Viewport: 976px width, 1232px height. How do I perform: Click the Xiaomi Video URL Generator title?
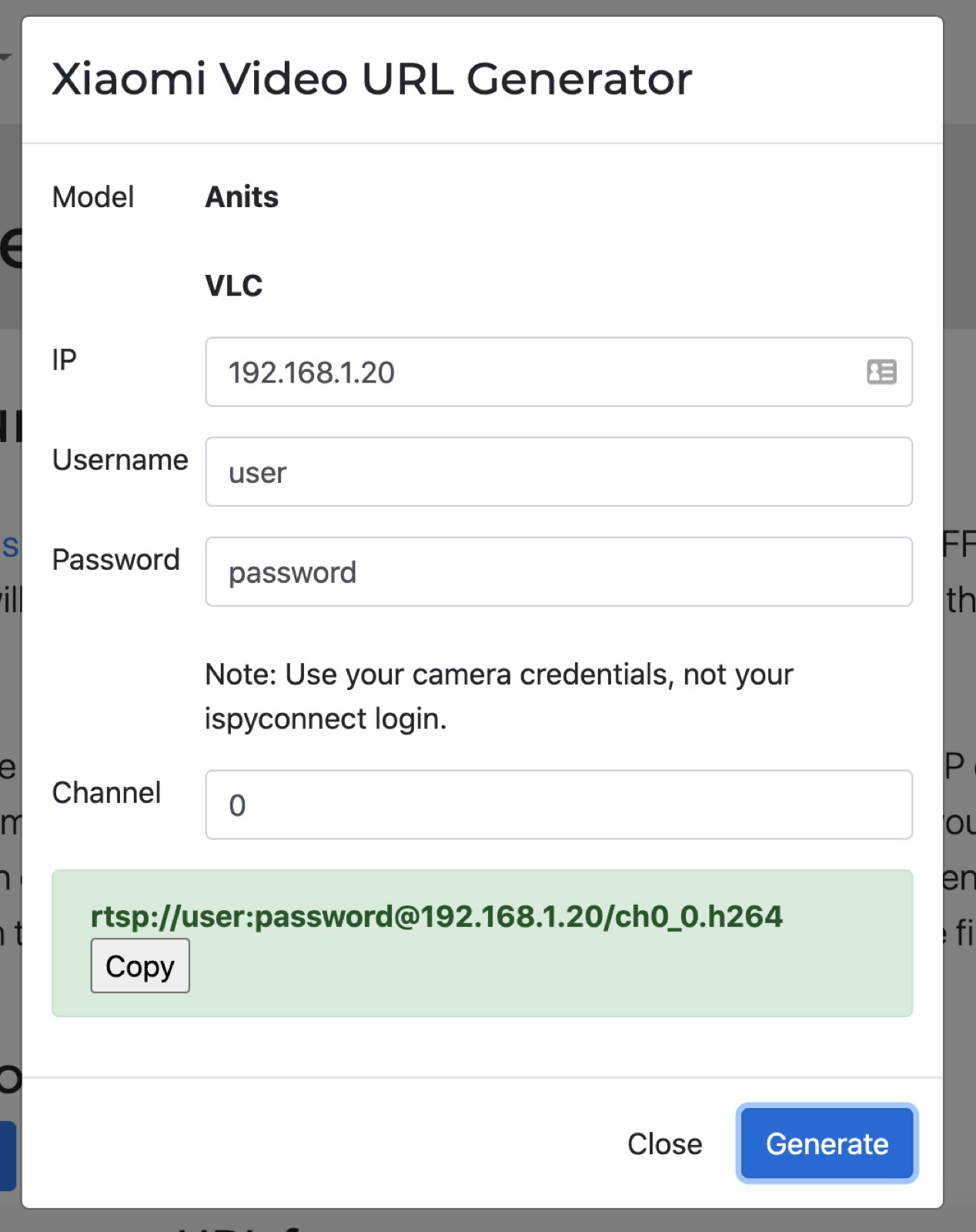point(371,77)
